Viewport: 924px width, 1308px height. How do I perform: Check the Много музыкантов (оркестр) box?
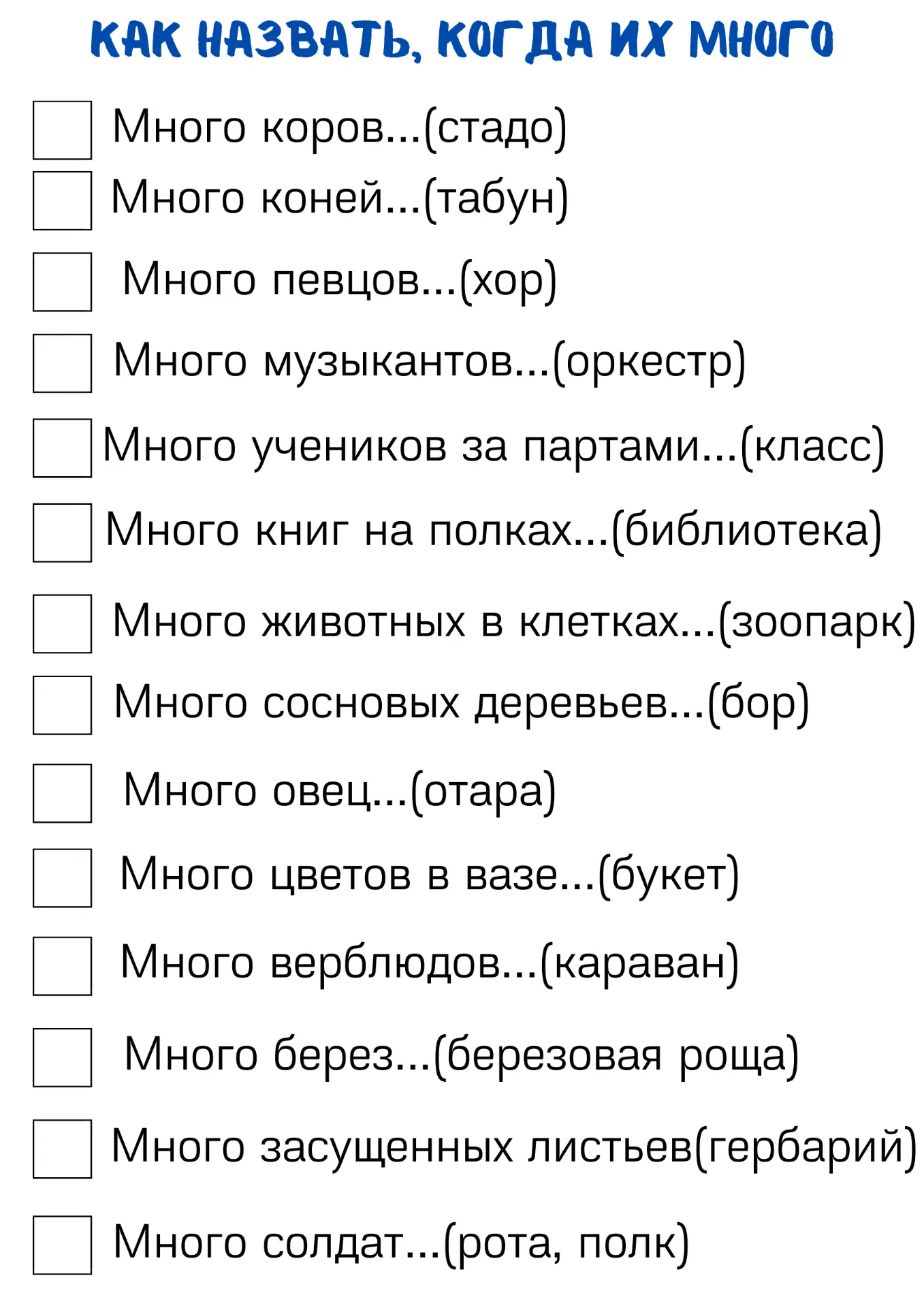(x=62, y=363)
